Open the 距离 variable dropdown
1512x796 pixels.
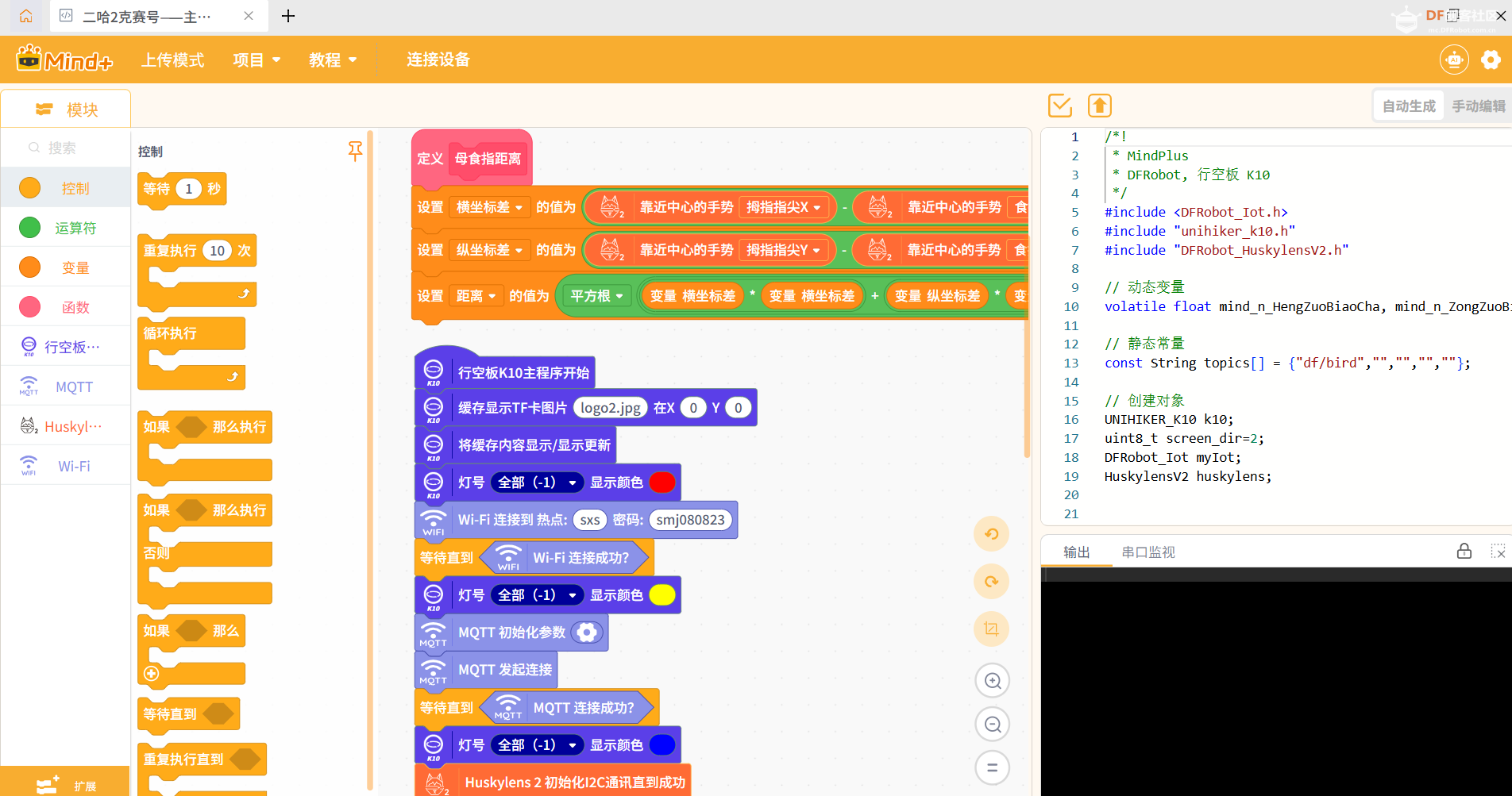pyautogui.click(x=476, y=296)
